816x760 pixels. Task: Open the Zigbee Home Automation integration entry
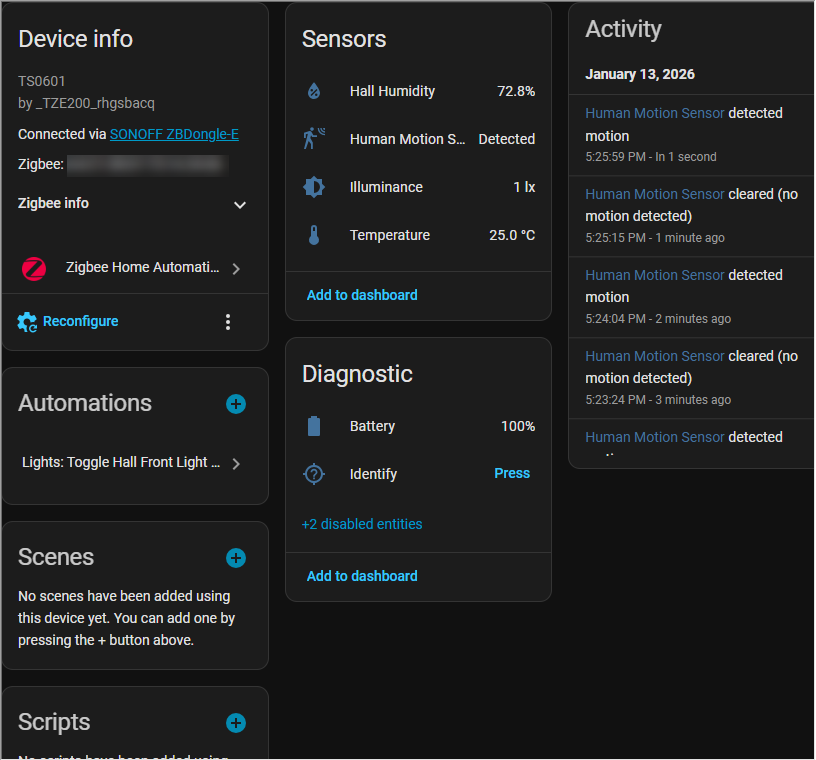[x=134, y=268]
